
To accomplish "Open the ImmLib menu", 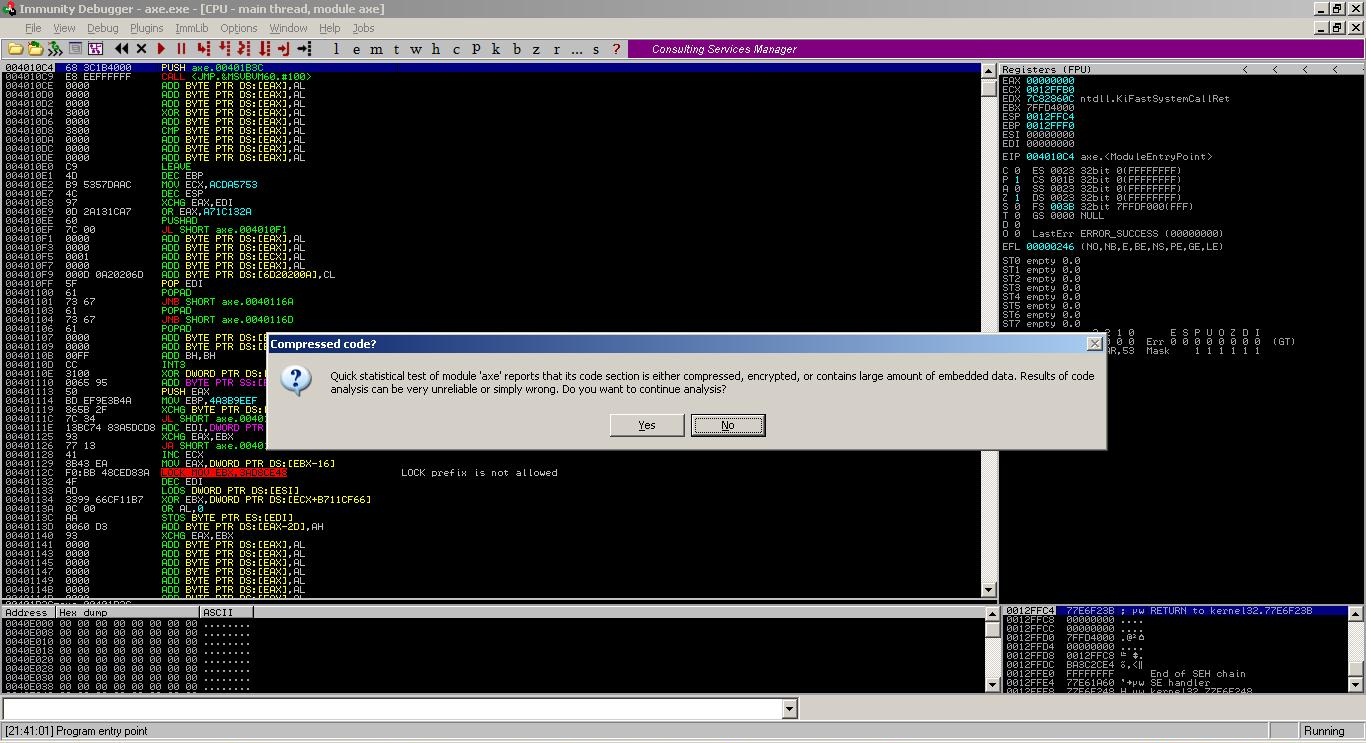I will 191,28.
